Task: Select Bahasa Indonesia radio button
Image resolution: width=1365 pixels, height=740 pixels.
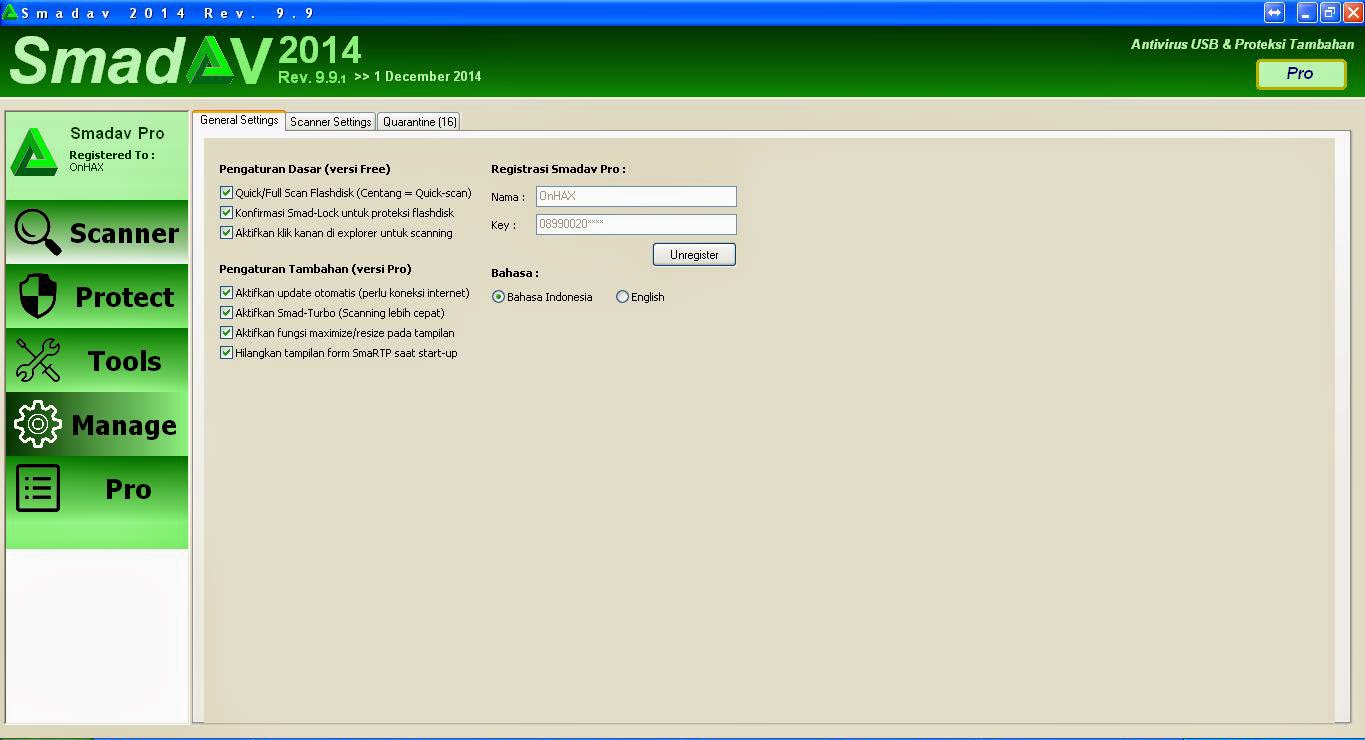Action: [x=498, y=297]
